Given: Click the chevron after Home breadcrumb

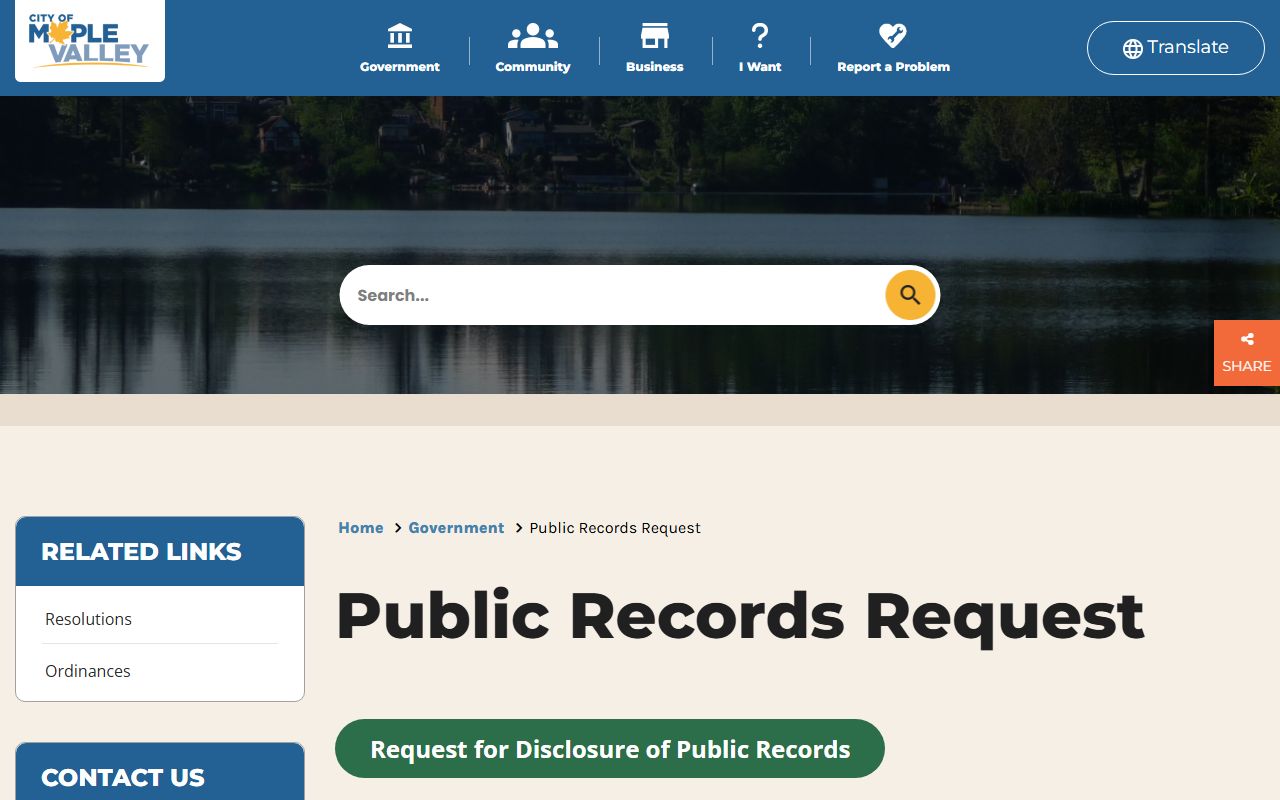Looking at the screenshot, I should click(397, 528).
